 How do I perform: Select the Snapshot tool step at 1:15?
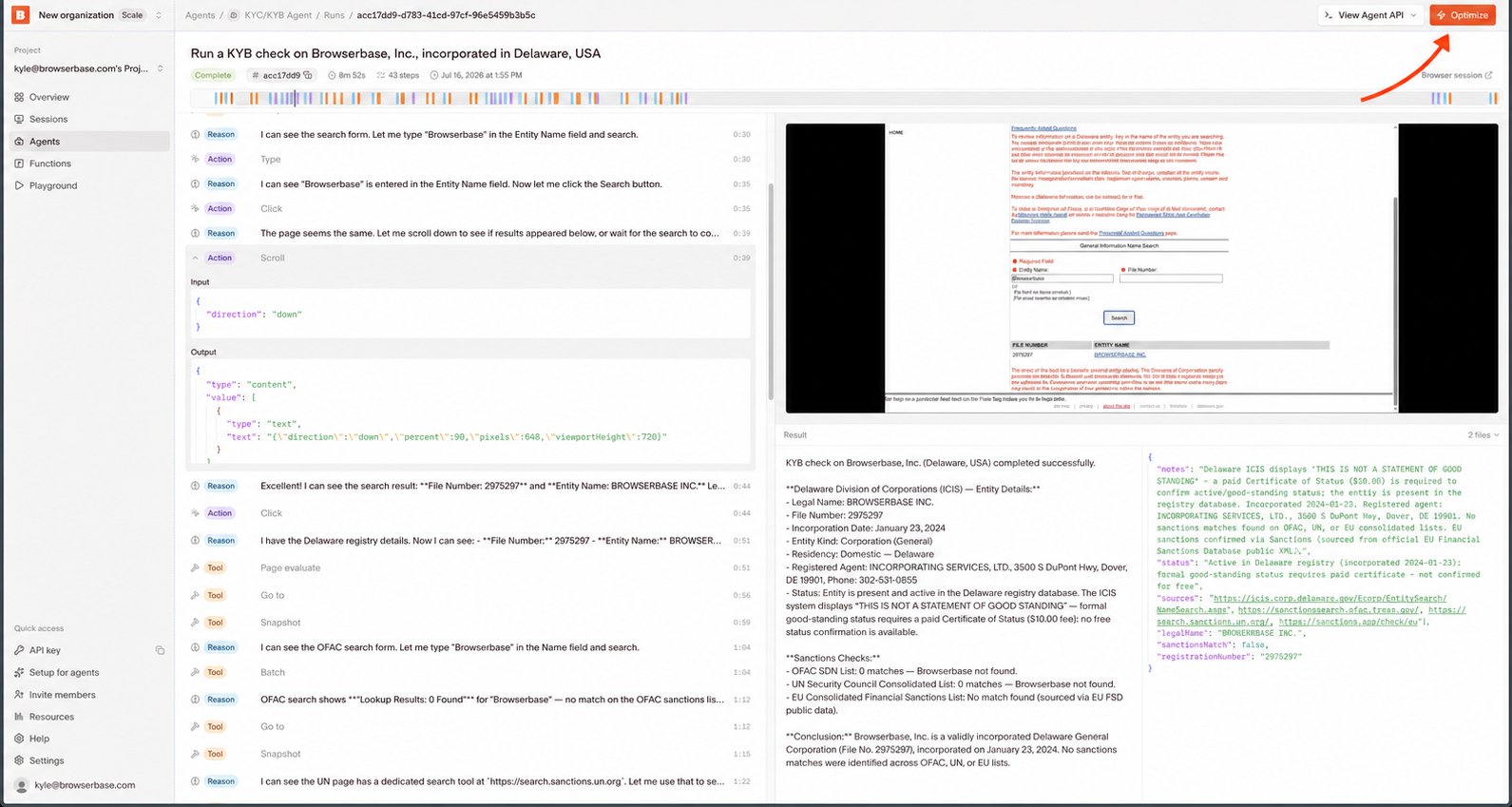(x=472, y=754)
